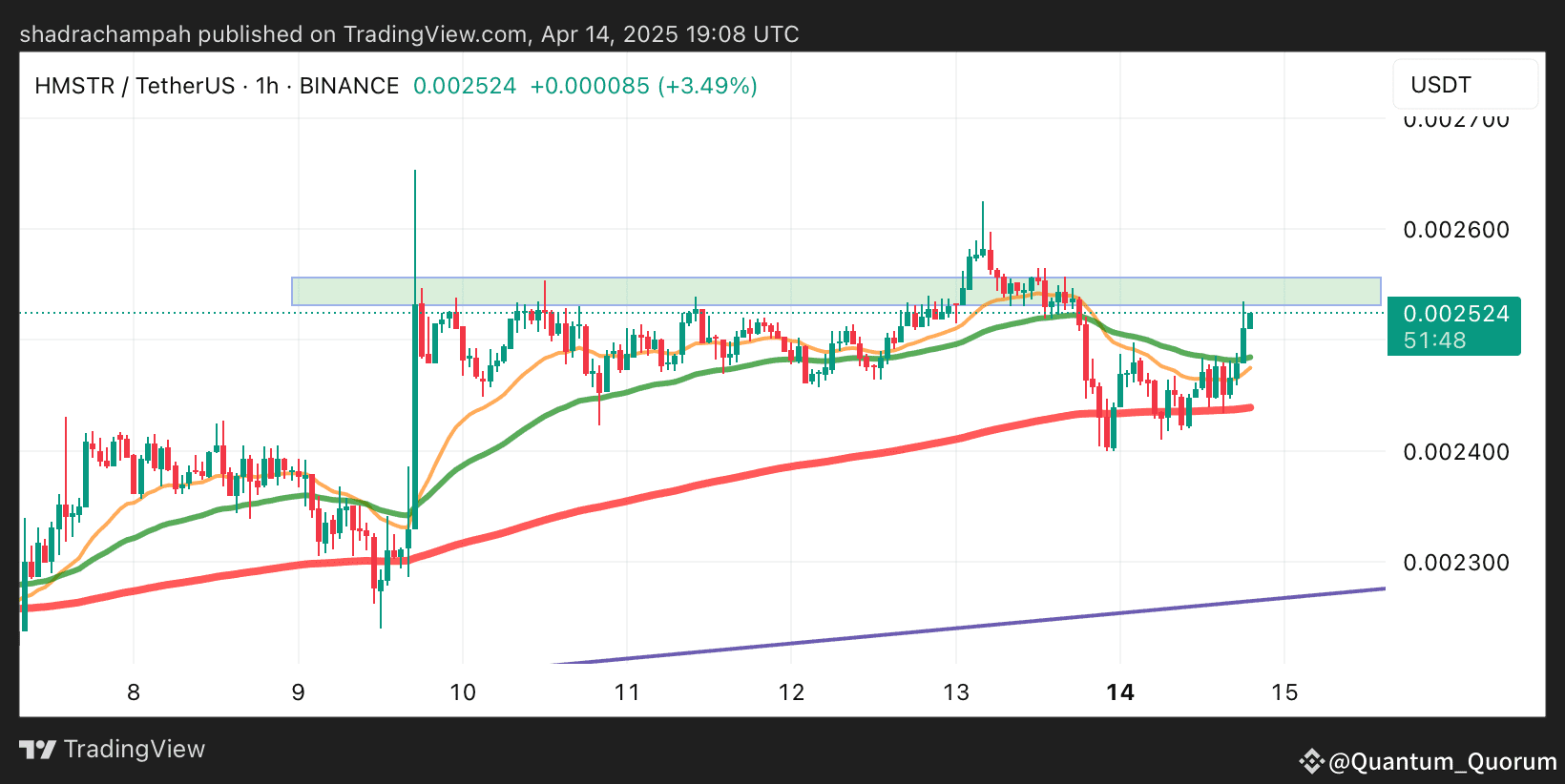Click date label 12 on time axis

point(791,692)
